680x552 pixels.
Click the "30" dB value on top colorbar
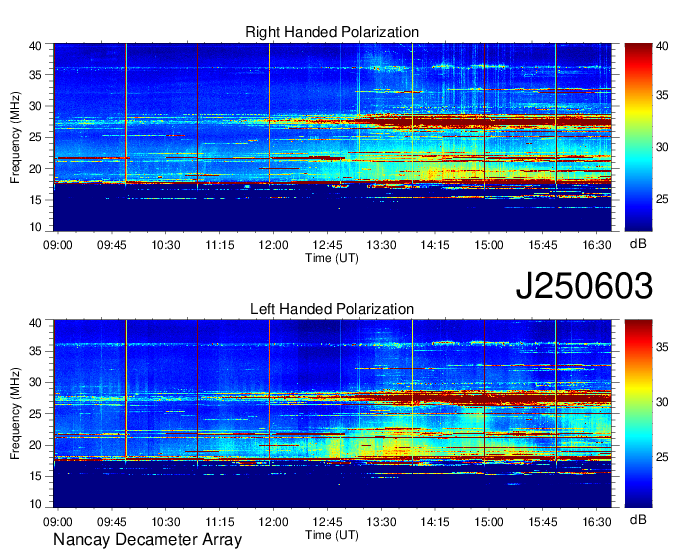tap(662, 147)
